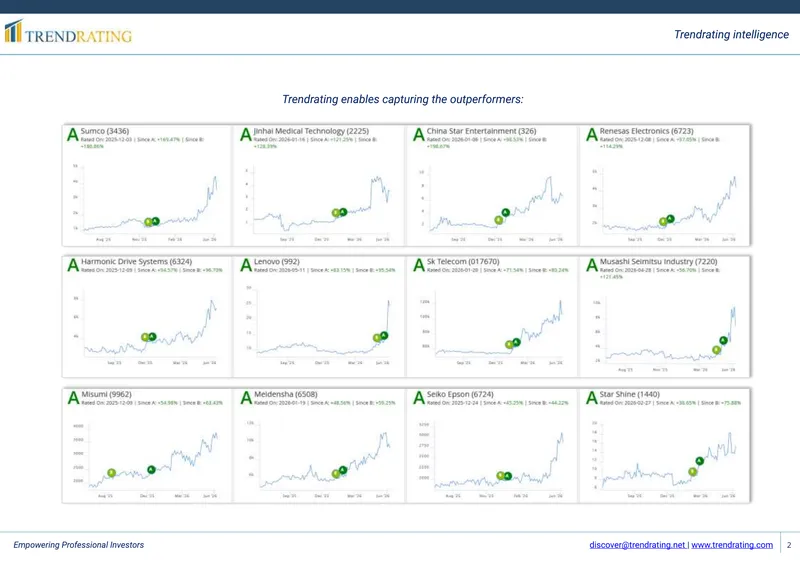Select the "China Star Entertainment (326)" title
The image size is (800, 566).
click(482, 131)
